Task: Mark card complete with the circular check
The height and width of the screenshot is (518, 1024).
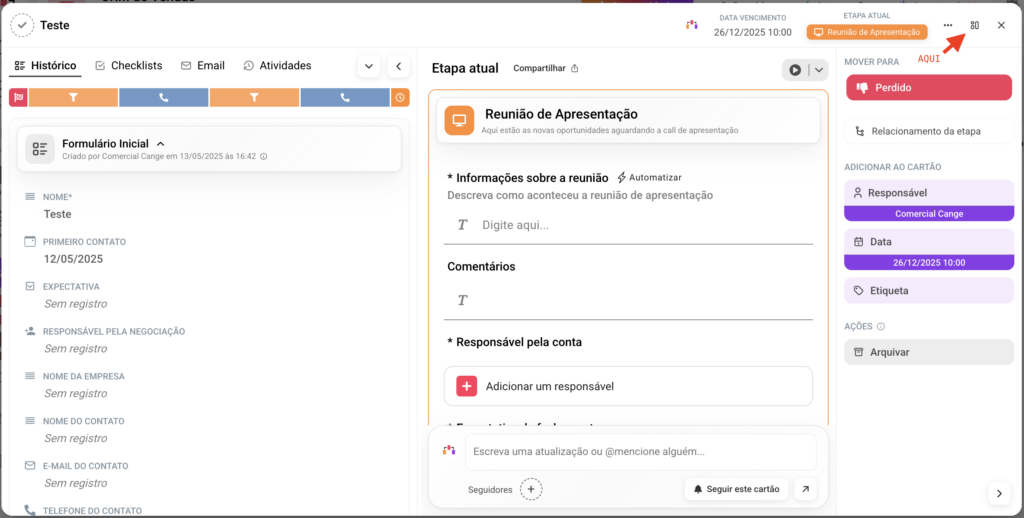Action: click(x=22, y=25)
